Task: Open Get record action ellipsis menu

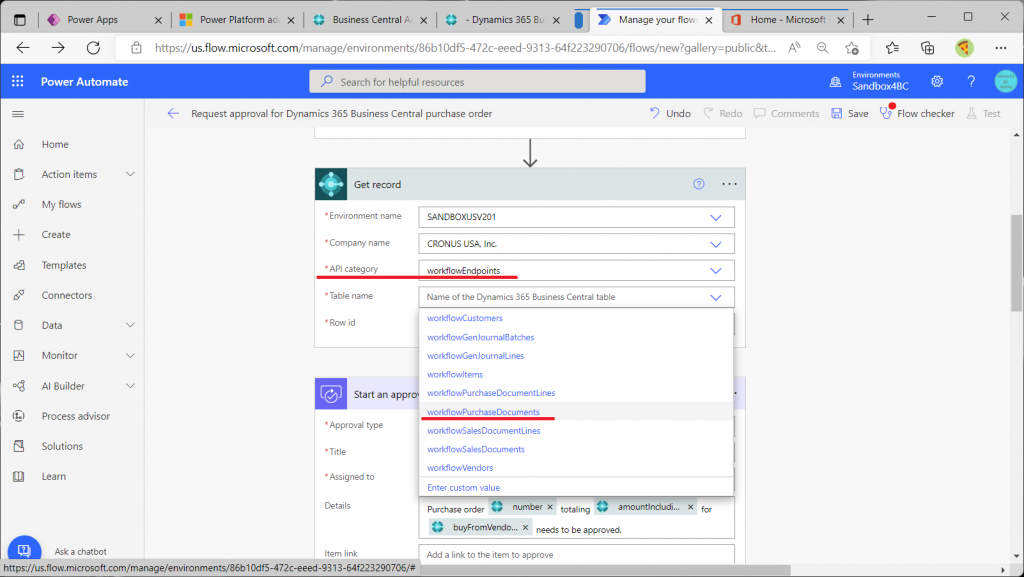Action: [729, 184]
